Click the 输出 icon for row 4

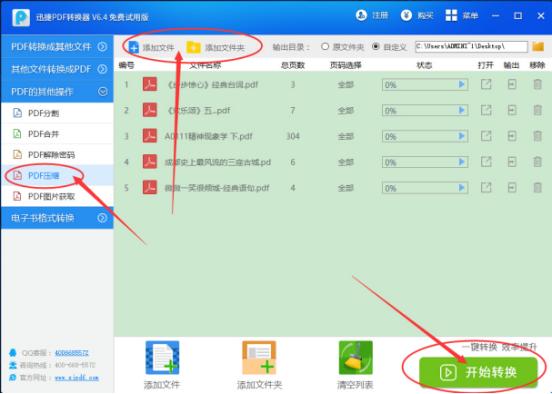[512, 162]
